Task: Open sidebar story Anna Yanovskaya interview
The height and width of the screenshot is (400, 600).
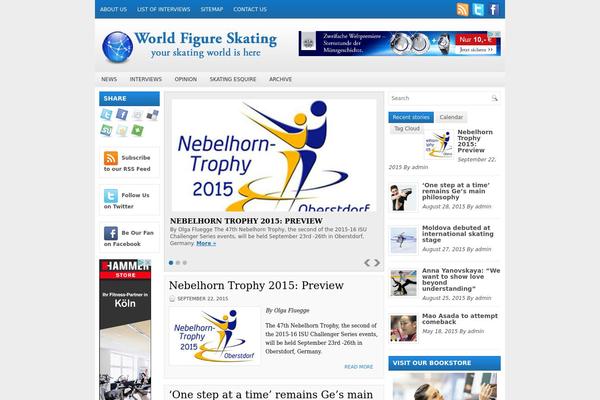Action: (461, 279)
